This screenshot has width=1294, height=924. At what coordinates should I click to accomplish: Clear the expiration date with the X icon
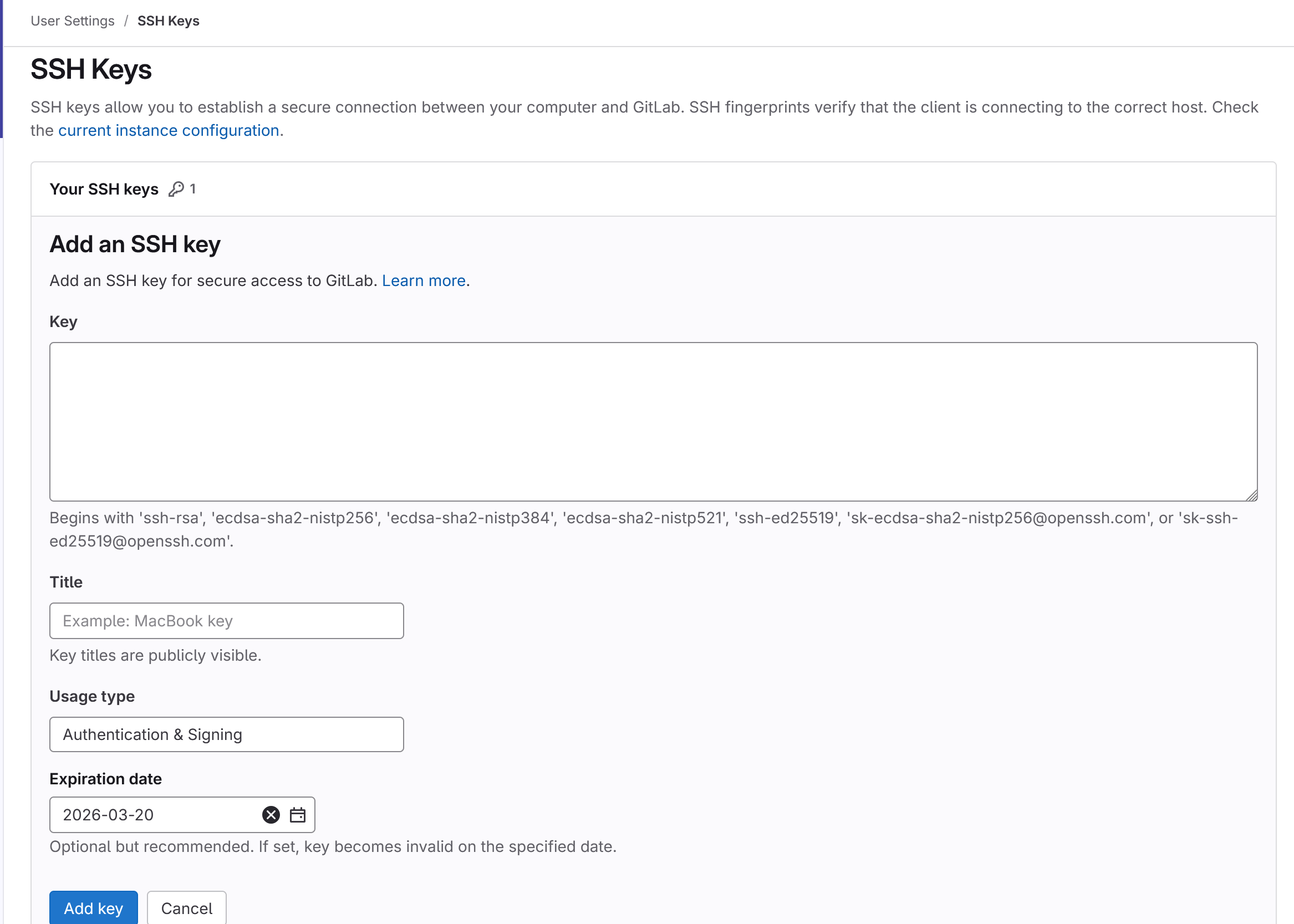click(271, 815)
